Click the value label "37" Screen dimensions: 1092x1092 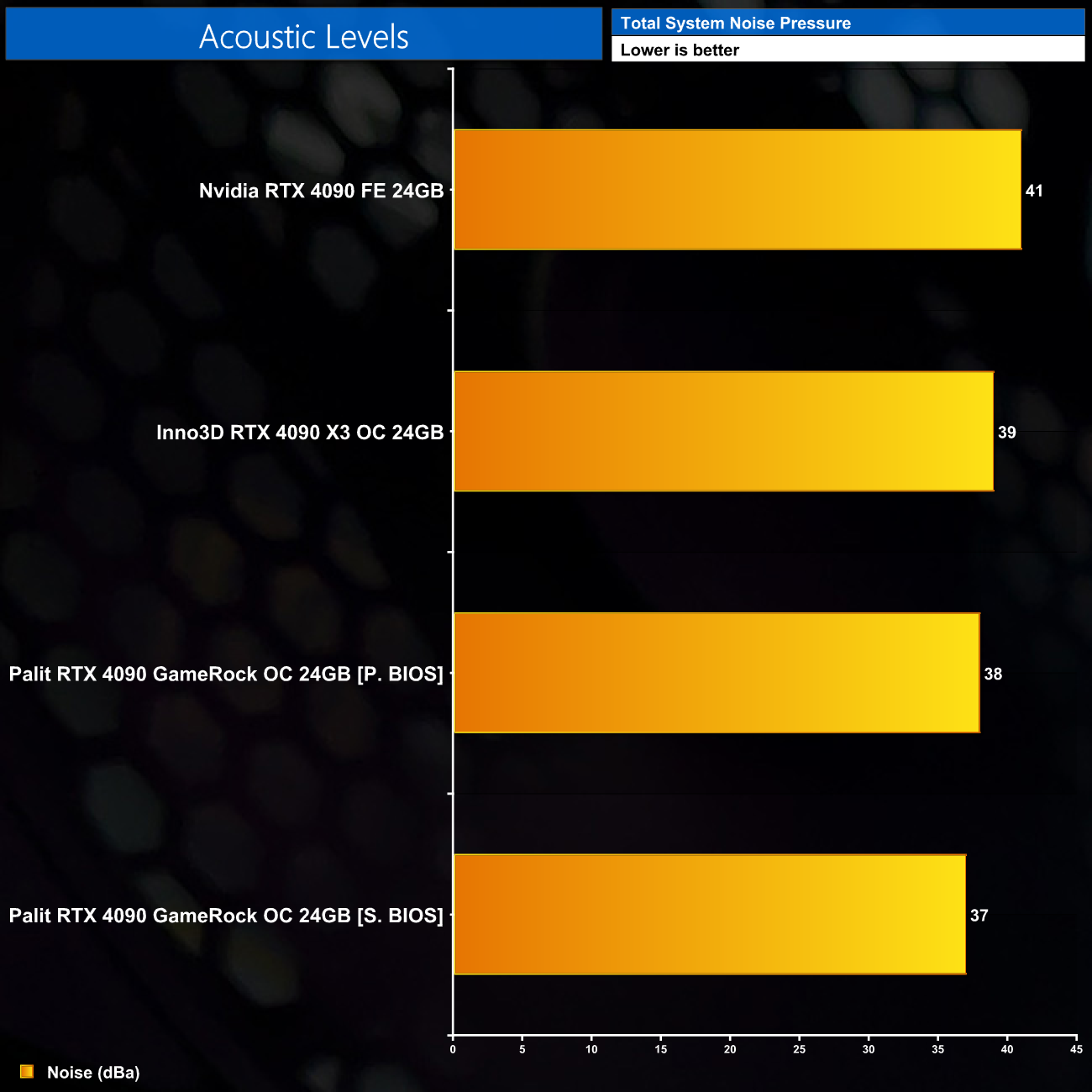[979, 916]
